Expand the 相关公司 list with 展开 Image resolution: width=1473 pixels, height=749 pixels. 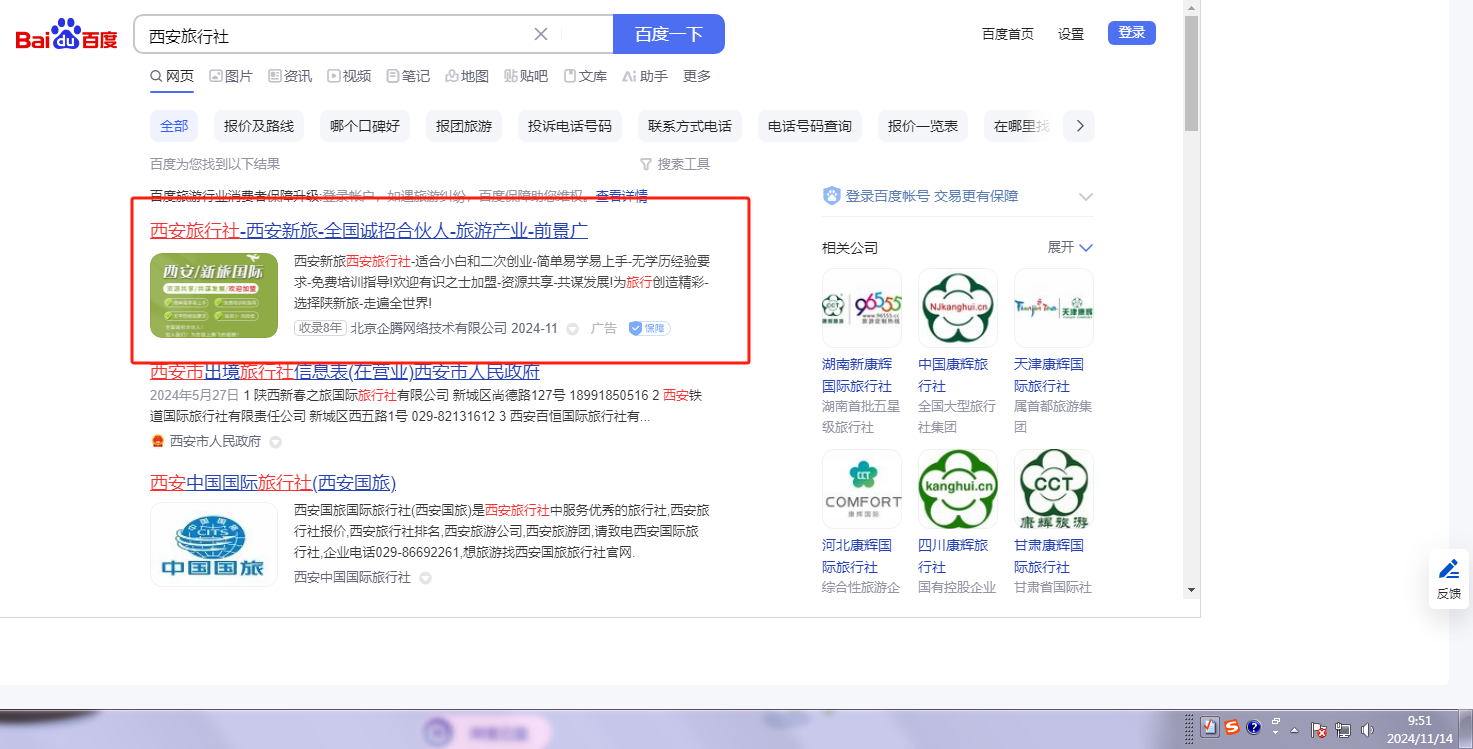point(1070,247)
